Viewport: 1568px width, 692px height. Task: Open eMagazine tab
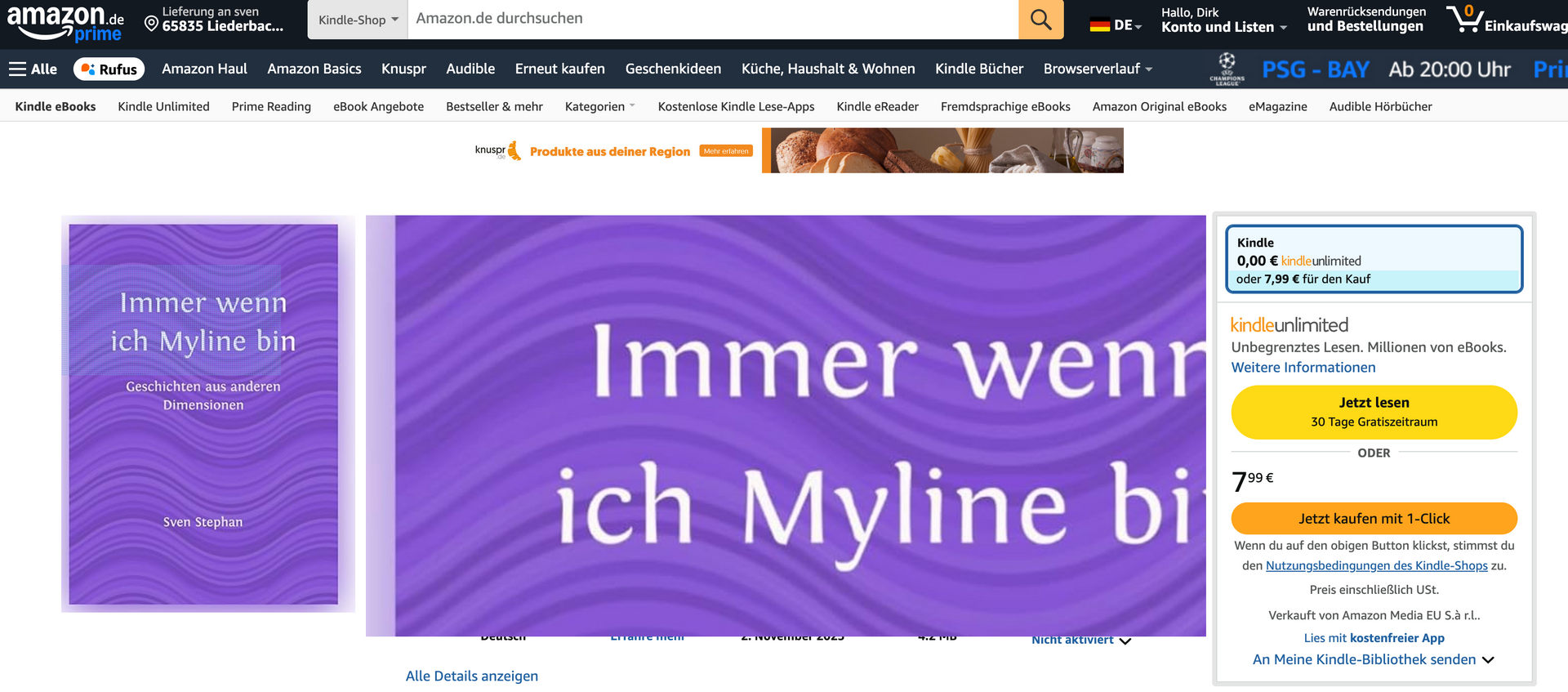pyautogui.click(x=1277, y=106)
